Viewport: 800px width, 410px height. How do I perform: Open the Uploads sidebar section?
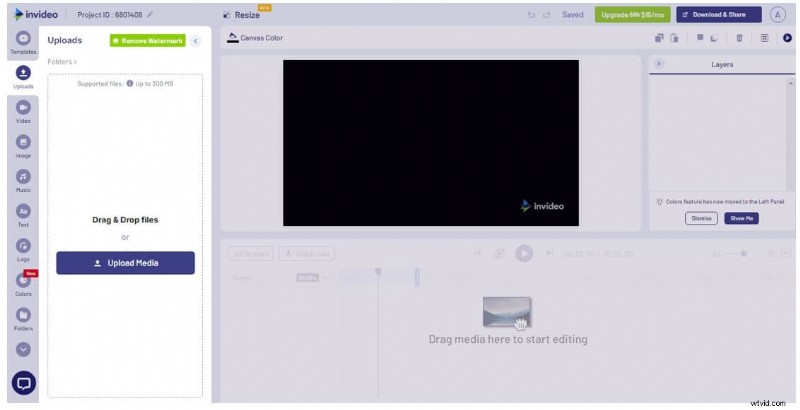click(x=23, y=76)
